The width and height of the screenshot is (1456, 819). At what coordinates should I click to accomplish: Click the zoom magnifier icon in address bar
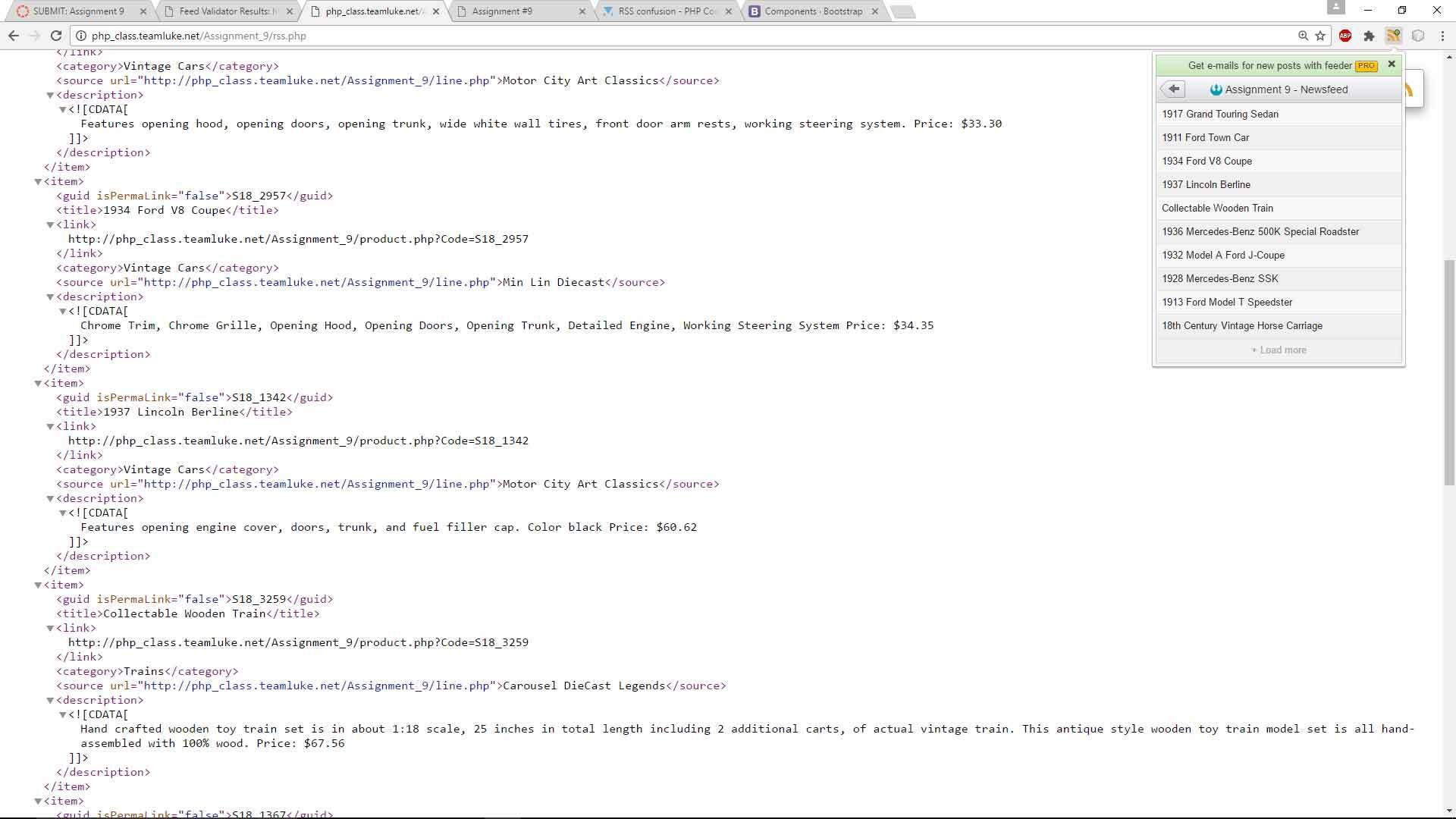tap(1303, 36)
